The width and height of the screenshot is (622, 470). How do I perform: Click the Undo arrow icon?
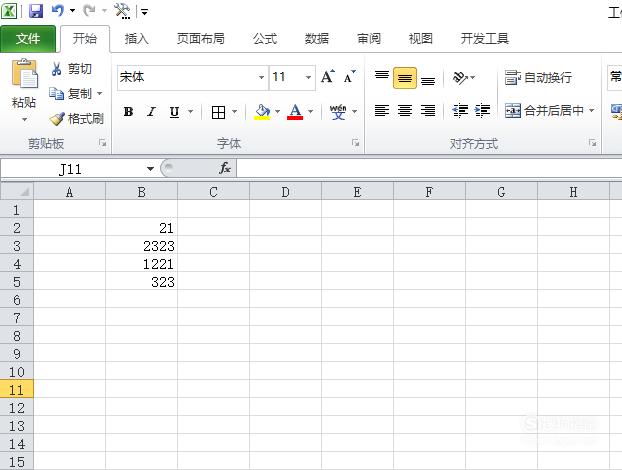[x=57, y=11]
